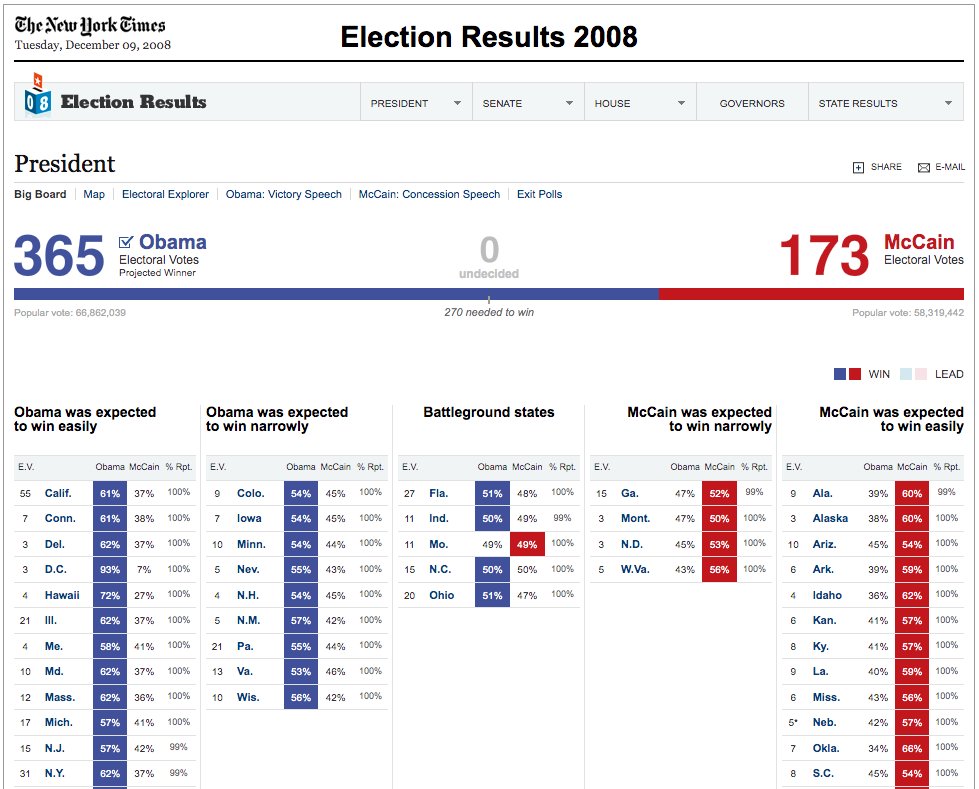Click the 0 undecided count

coord(490,250)
